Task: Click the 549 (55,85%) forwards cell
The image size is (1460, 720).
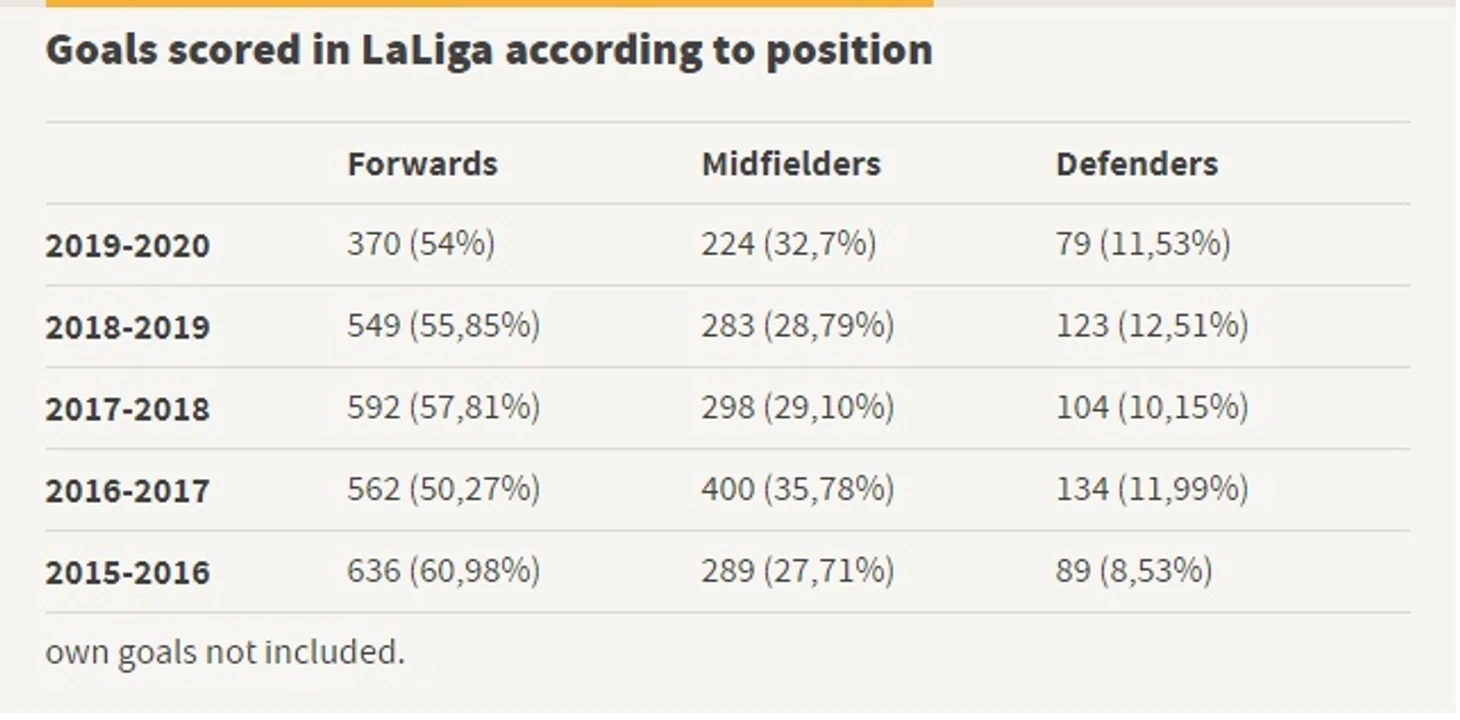Action: [x=444, y=326]
